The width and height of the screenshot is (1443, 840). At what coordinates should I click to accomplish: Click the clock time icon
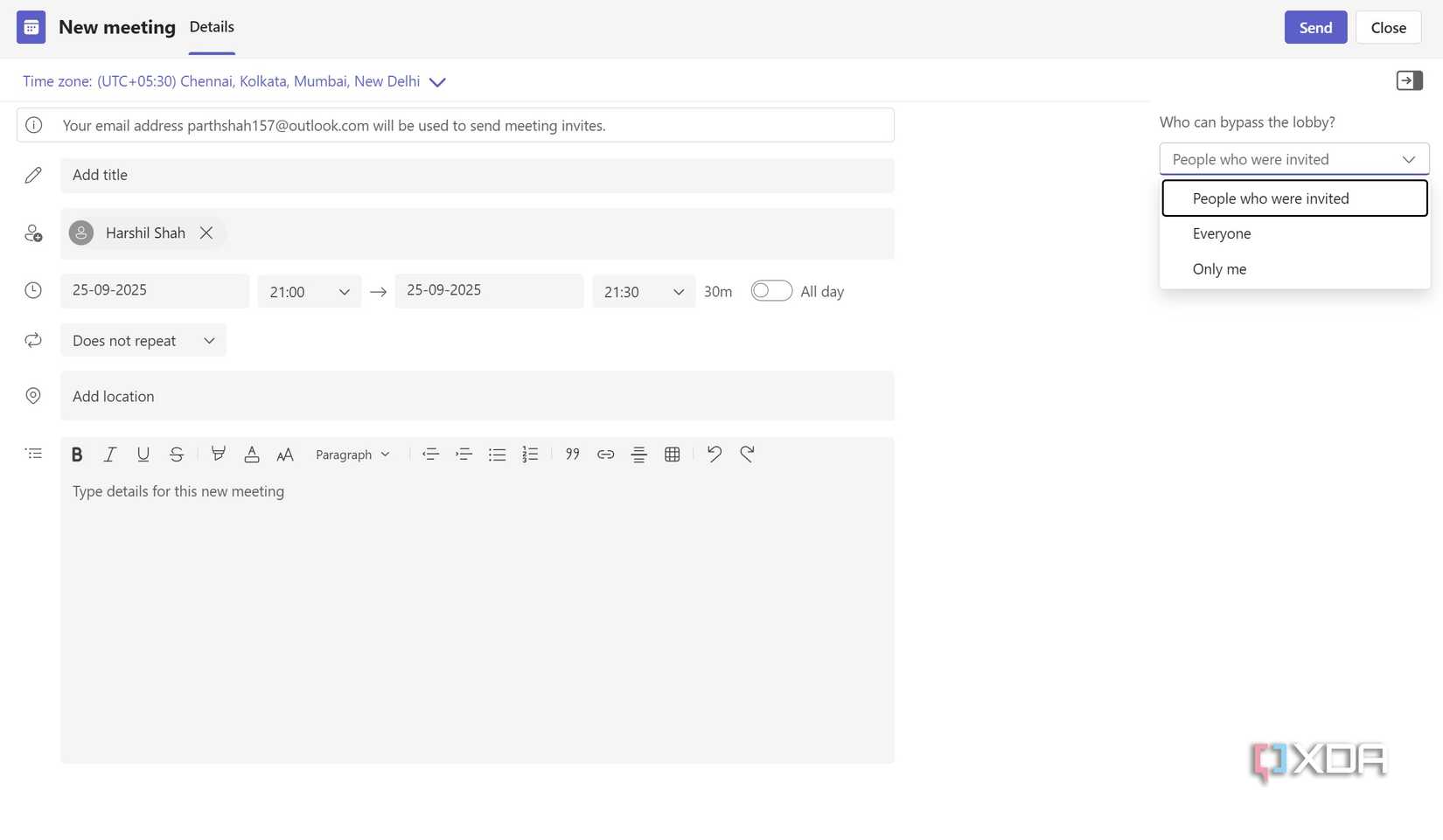pyautogui.click(x=33, y=290)
